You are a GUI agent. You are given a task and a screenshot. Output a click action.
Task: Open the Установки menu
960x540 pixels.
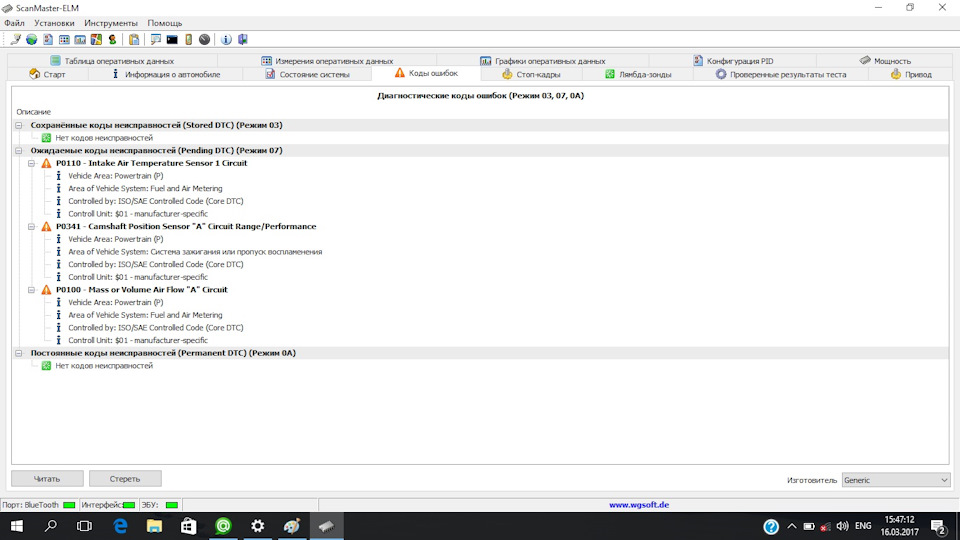(x=54, y=23)
